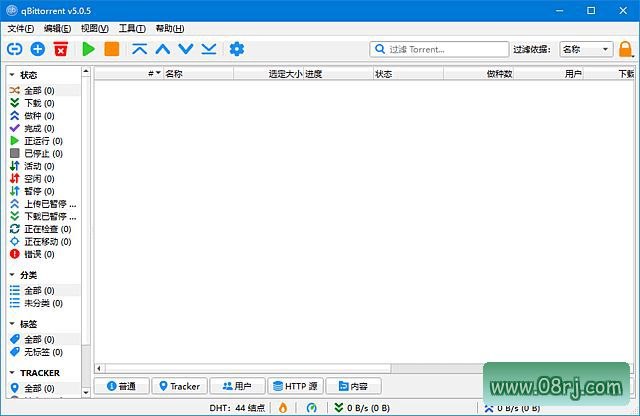Collapse the 分类 section
This screenshot has width=640, height=416.
[x=12, y=275]
